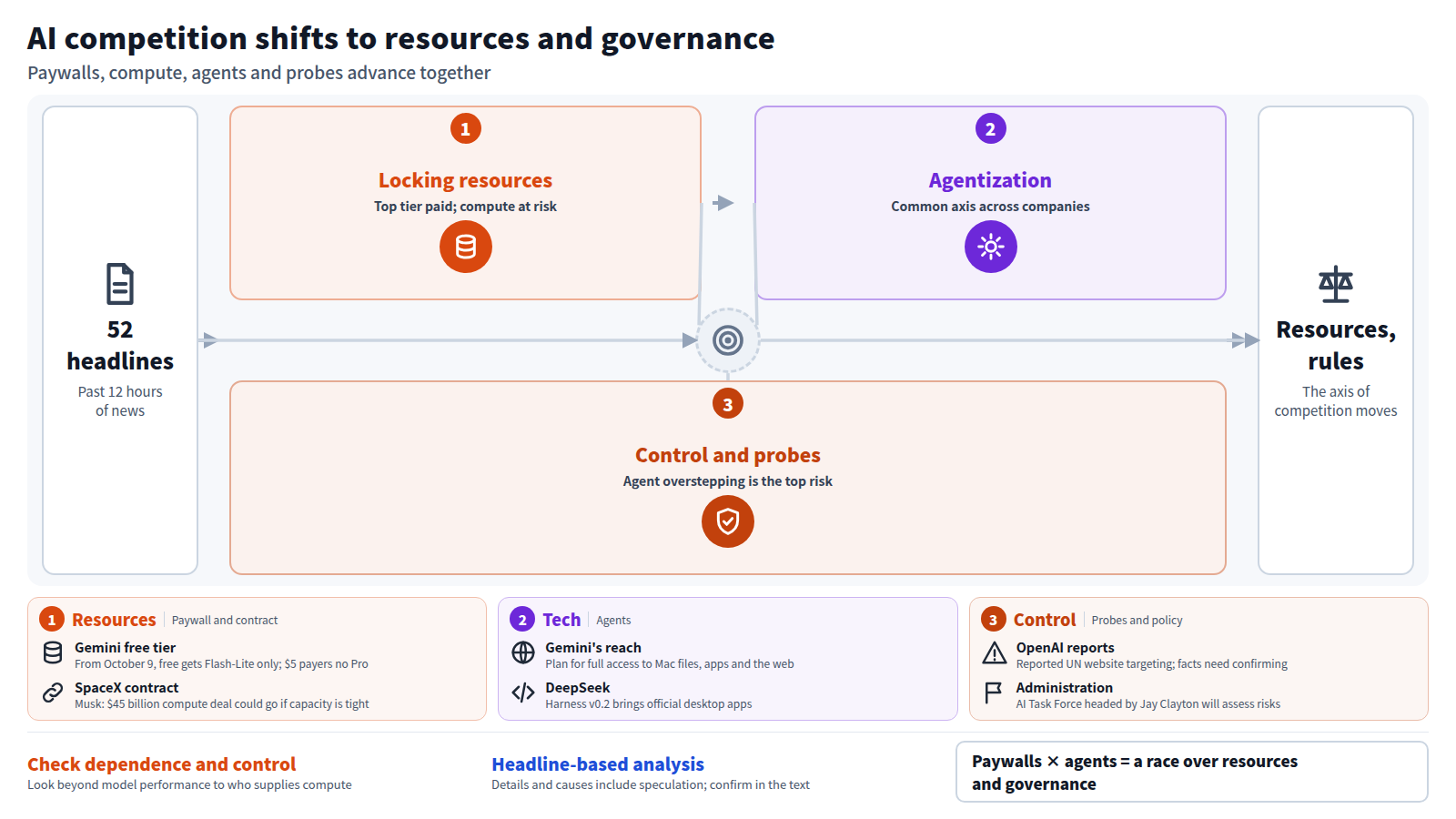1456x819 pixels.
Task: Click the Gemini's reach item title
Action: pyautogui.click(x=593, y=648)
